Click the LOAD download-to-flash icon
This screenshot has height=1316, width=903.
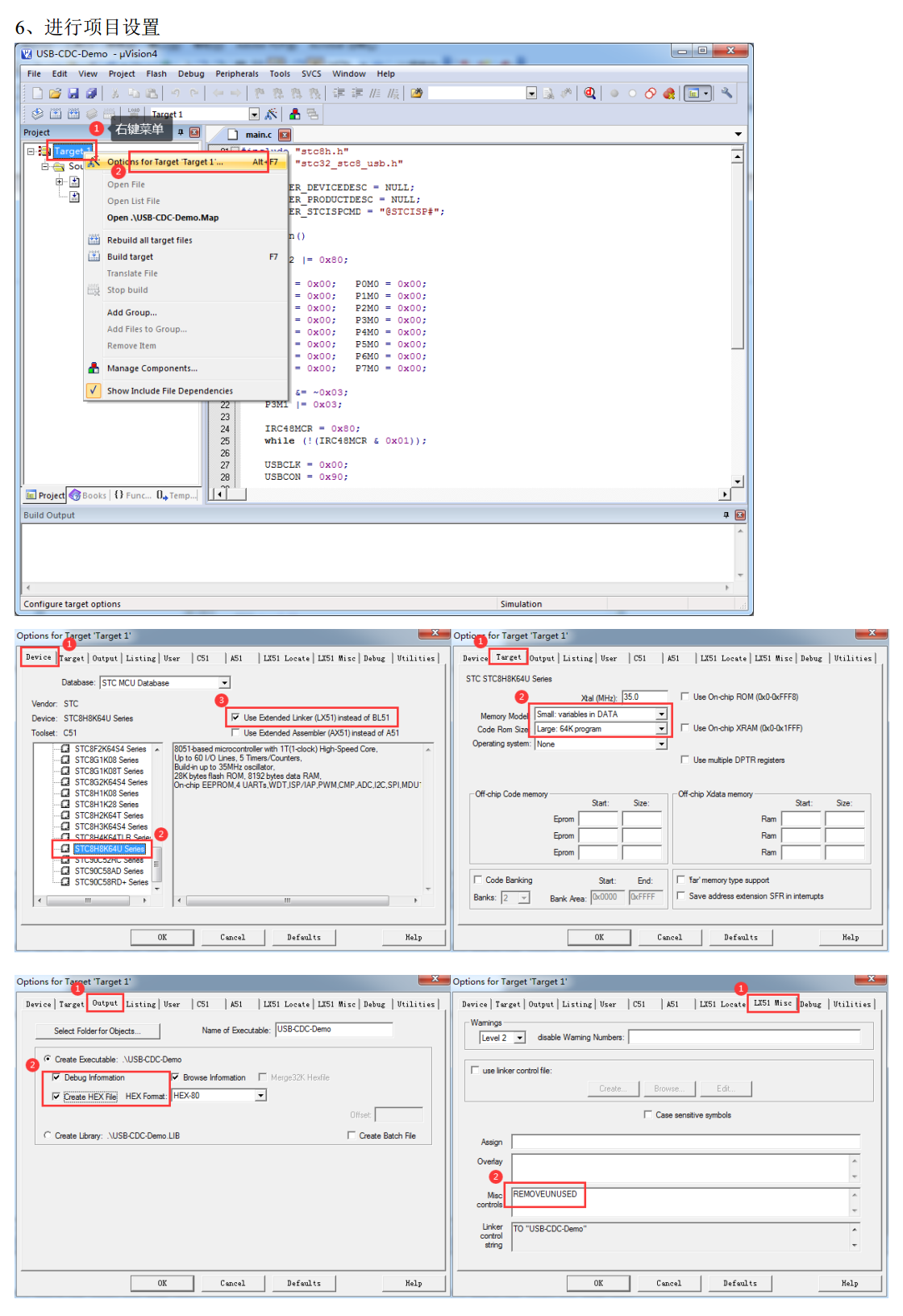coord(134,114)
